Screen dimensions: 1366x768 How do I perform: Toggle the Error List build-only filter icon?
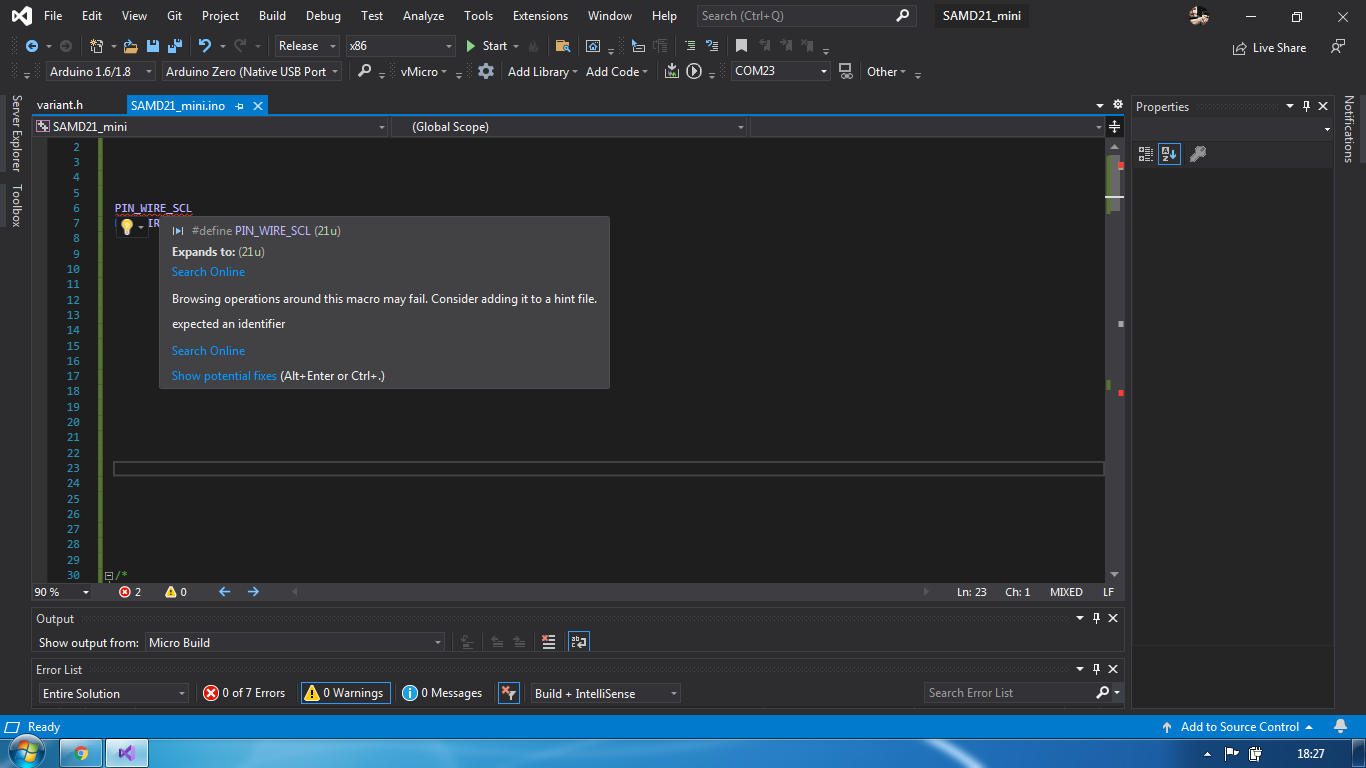tap(509, 693)
